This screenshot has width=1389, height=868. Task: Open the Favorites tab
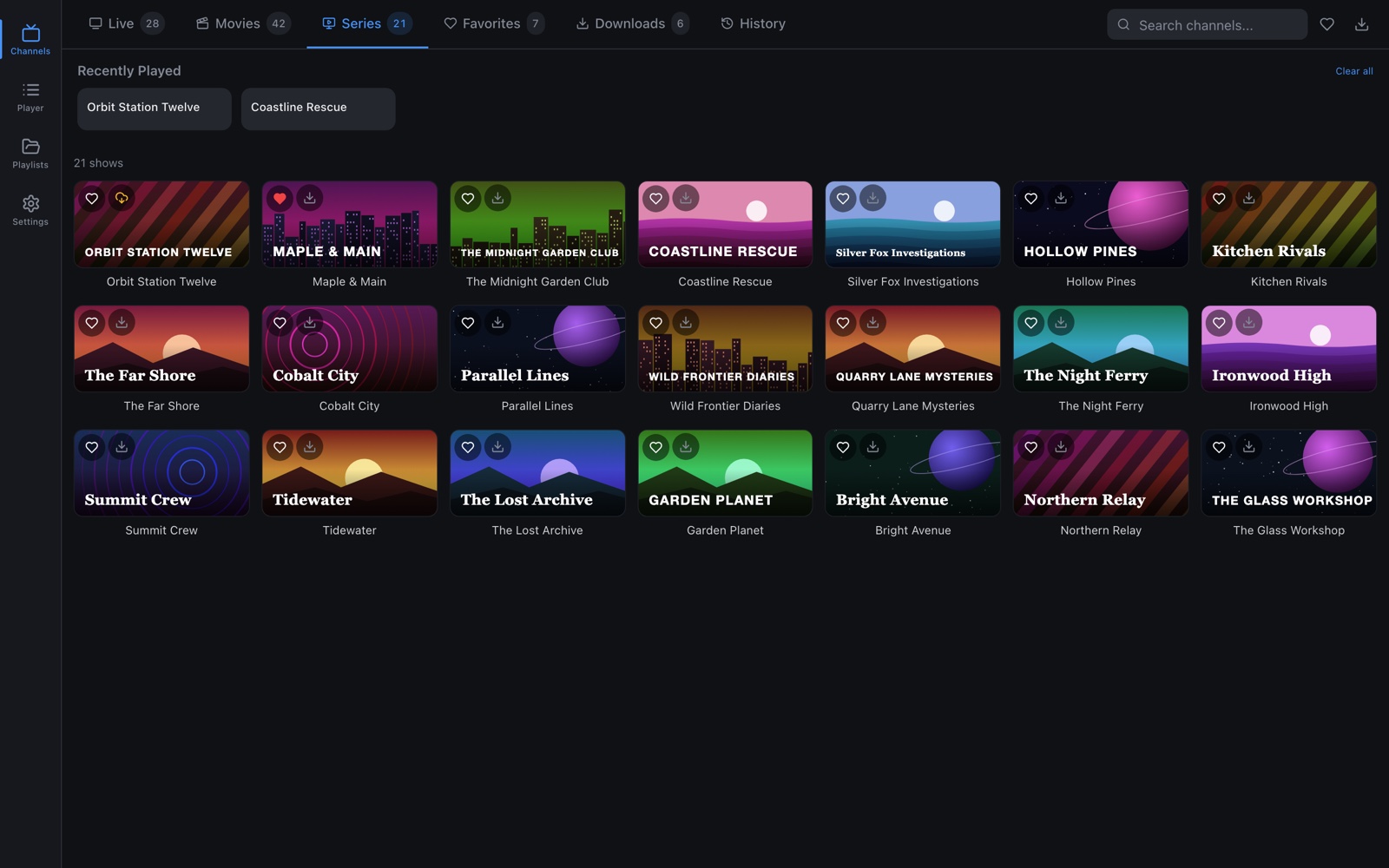coord(494,23)
